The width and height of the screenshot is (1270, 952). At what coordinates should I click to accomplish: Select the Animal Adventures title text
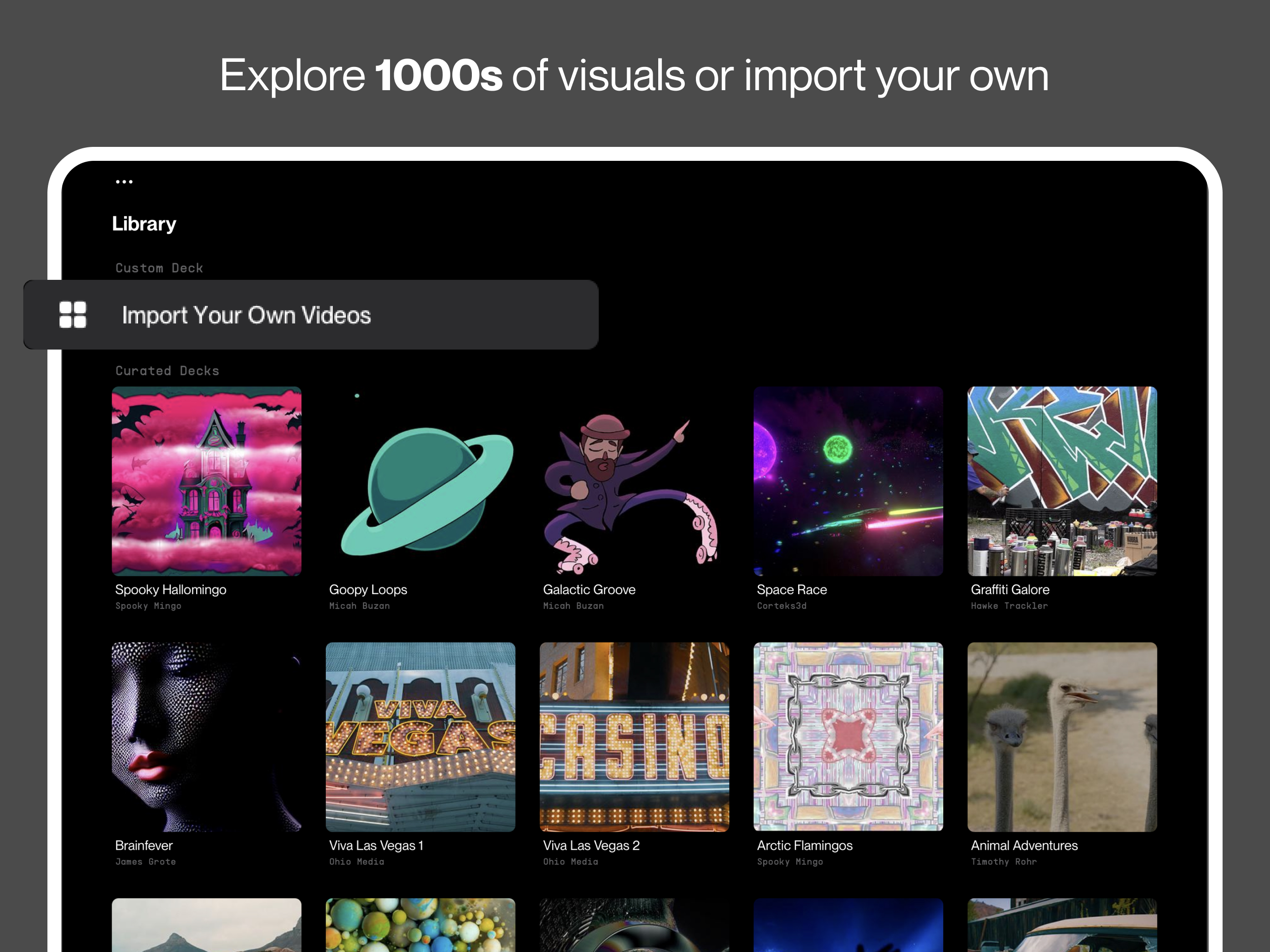tap(1024, 845)
